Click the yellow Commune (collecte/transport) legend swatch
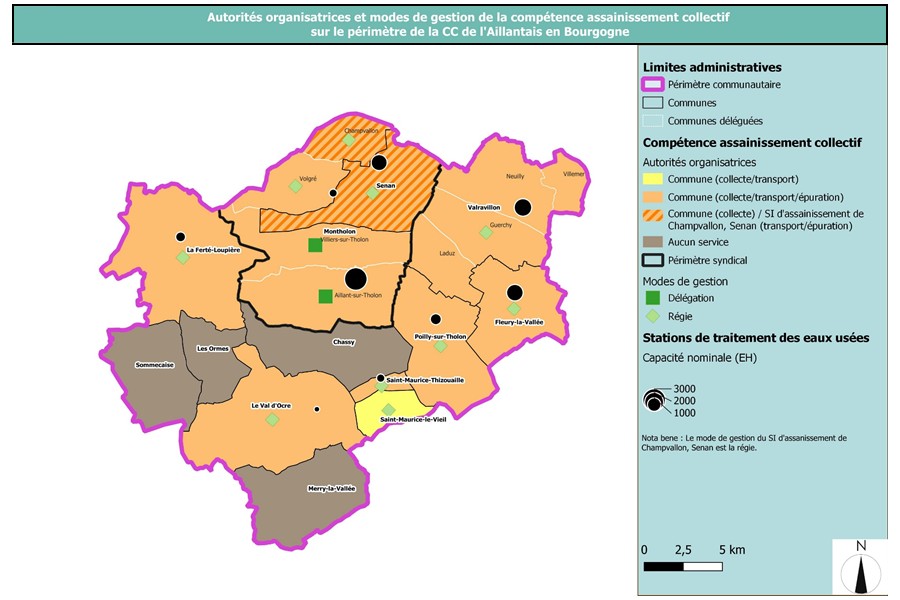 653,179
